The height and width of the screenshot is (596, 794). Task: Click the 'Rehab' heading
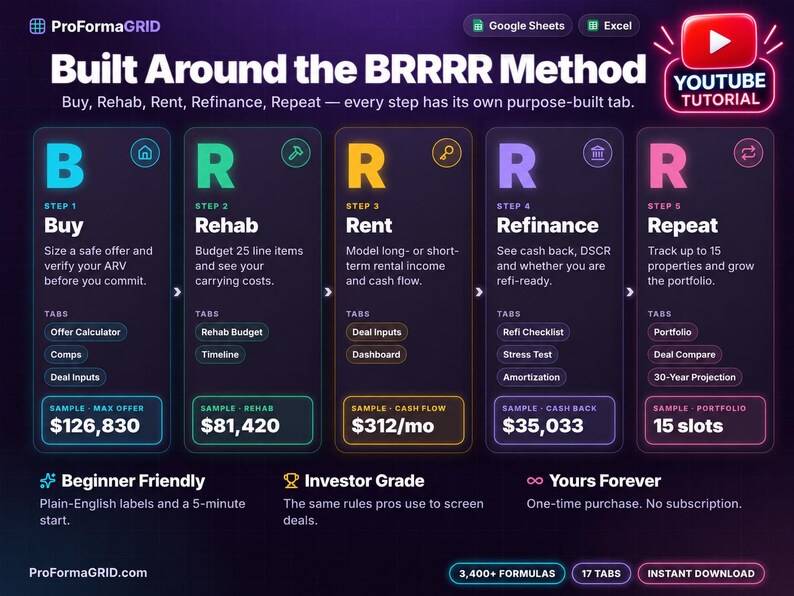pos(226,226)
